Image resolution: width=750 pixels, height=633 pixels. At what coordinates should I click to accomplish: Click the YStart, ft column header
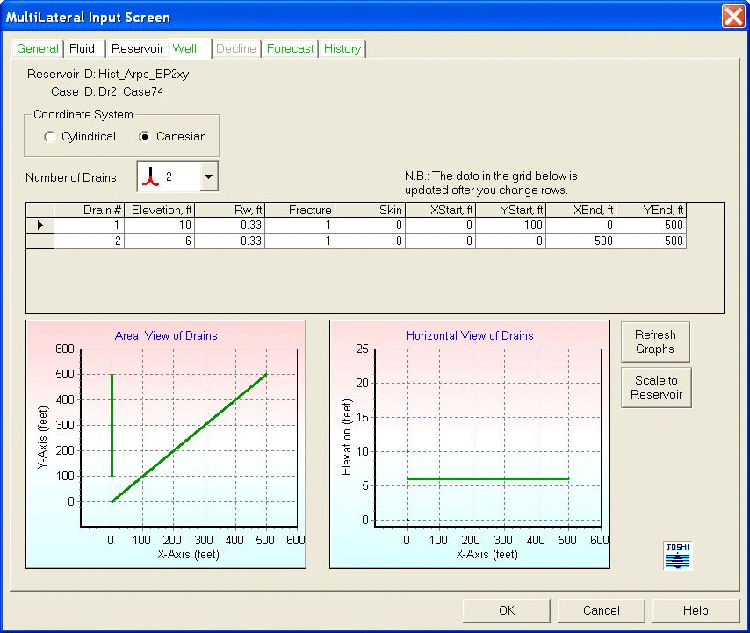click(511, 210)
